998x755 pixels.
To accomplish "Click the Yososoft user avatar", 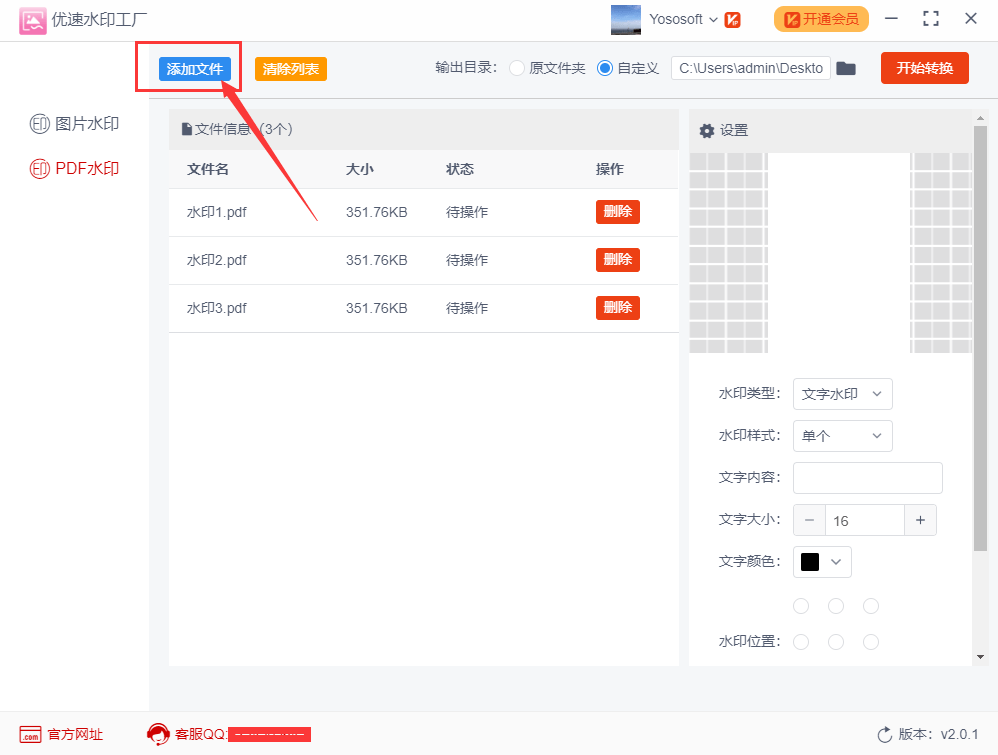I will coord(626,19).
